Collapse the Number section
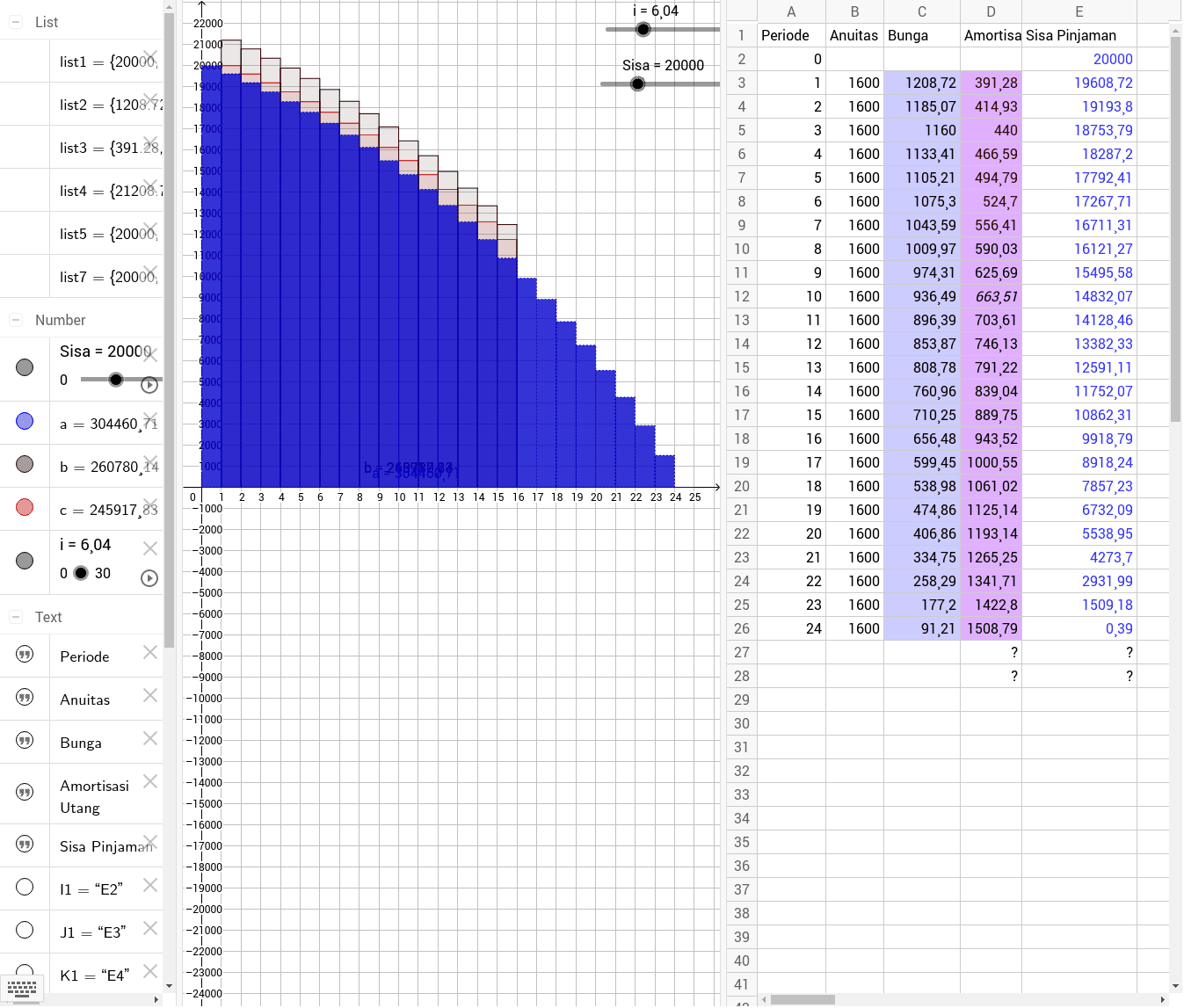 pyautogui.click(x=14, y=320)
